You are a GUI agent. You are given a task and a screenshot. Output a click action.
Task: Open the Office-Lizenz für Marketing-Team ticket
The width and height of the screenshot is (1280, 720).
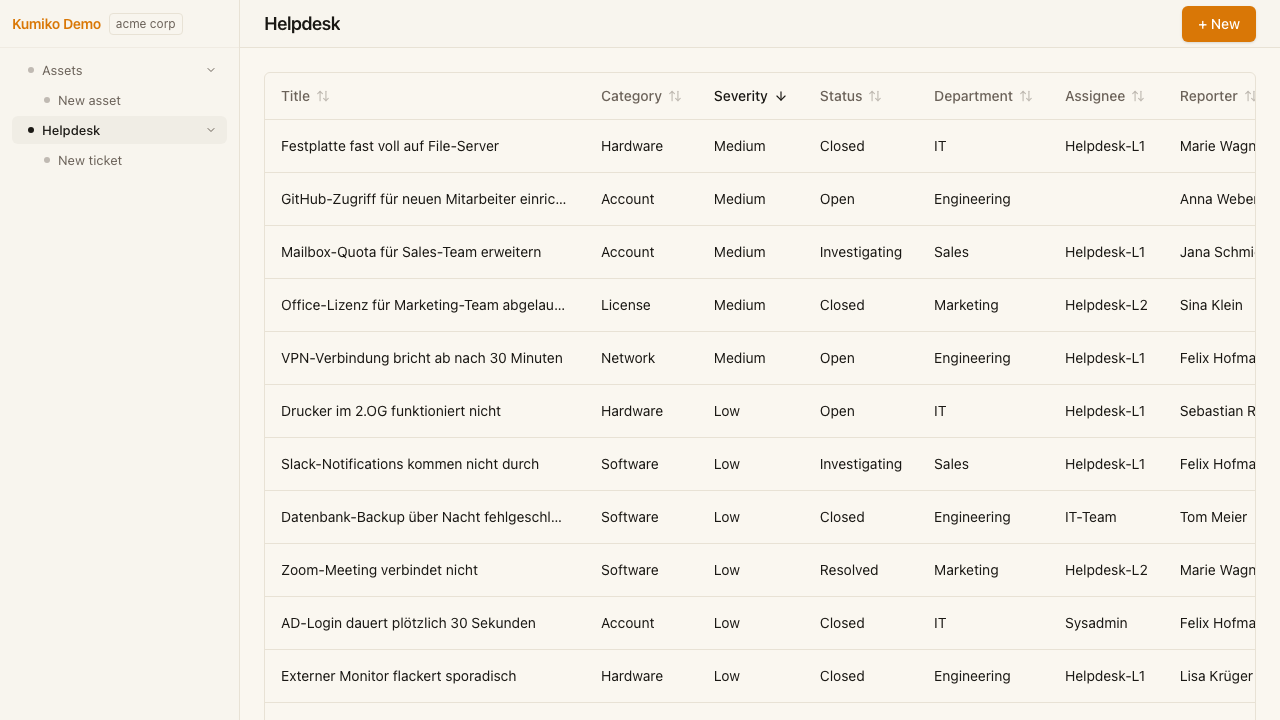click(x=423, y=305)
